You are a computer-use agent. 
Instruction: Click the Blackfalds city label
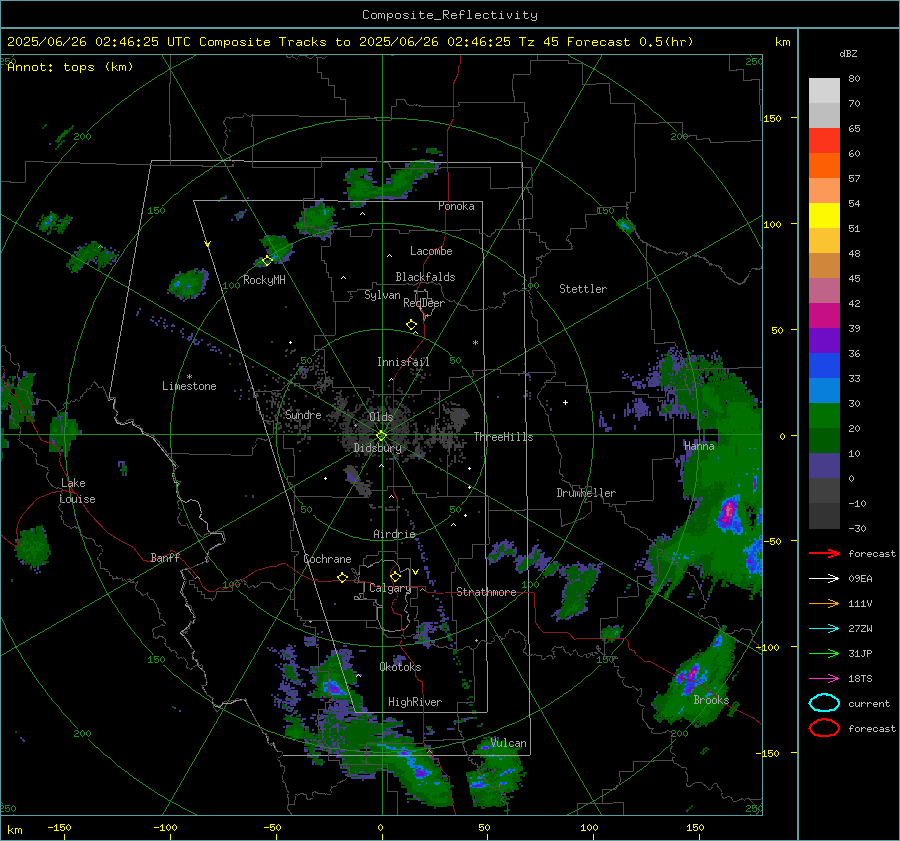425,277
